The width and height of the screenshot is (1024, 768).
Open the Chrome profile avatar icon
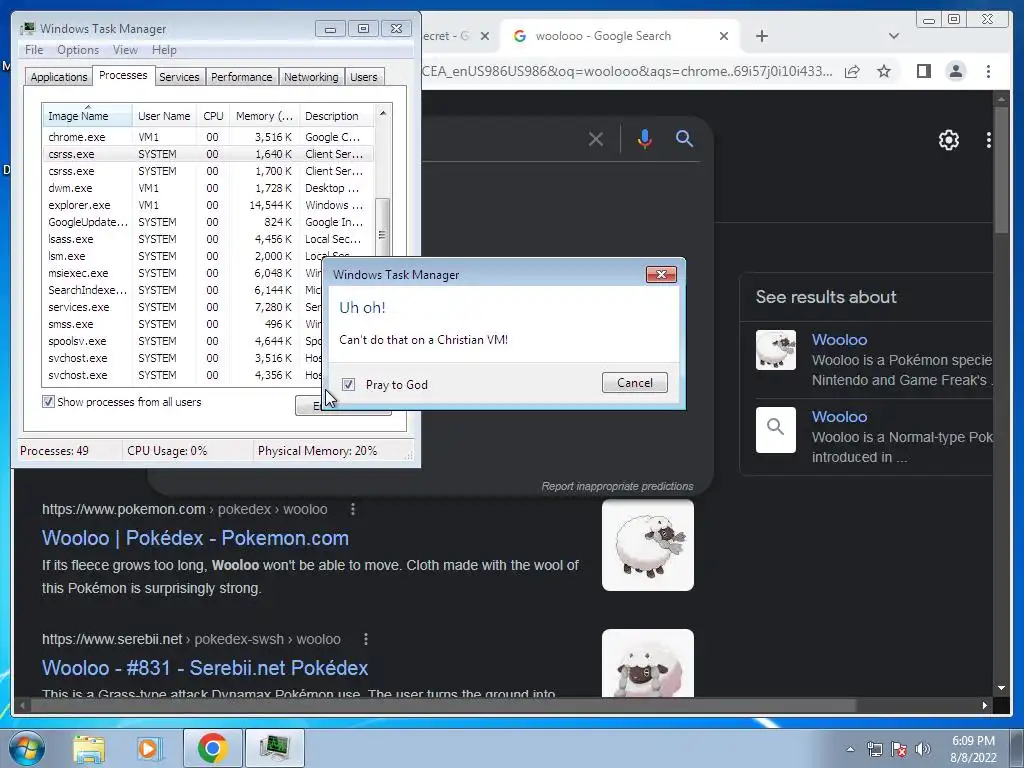click(955, 71)
